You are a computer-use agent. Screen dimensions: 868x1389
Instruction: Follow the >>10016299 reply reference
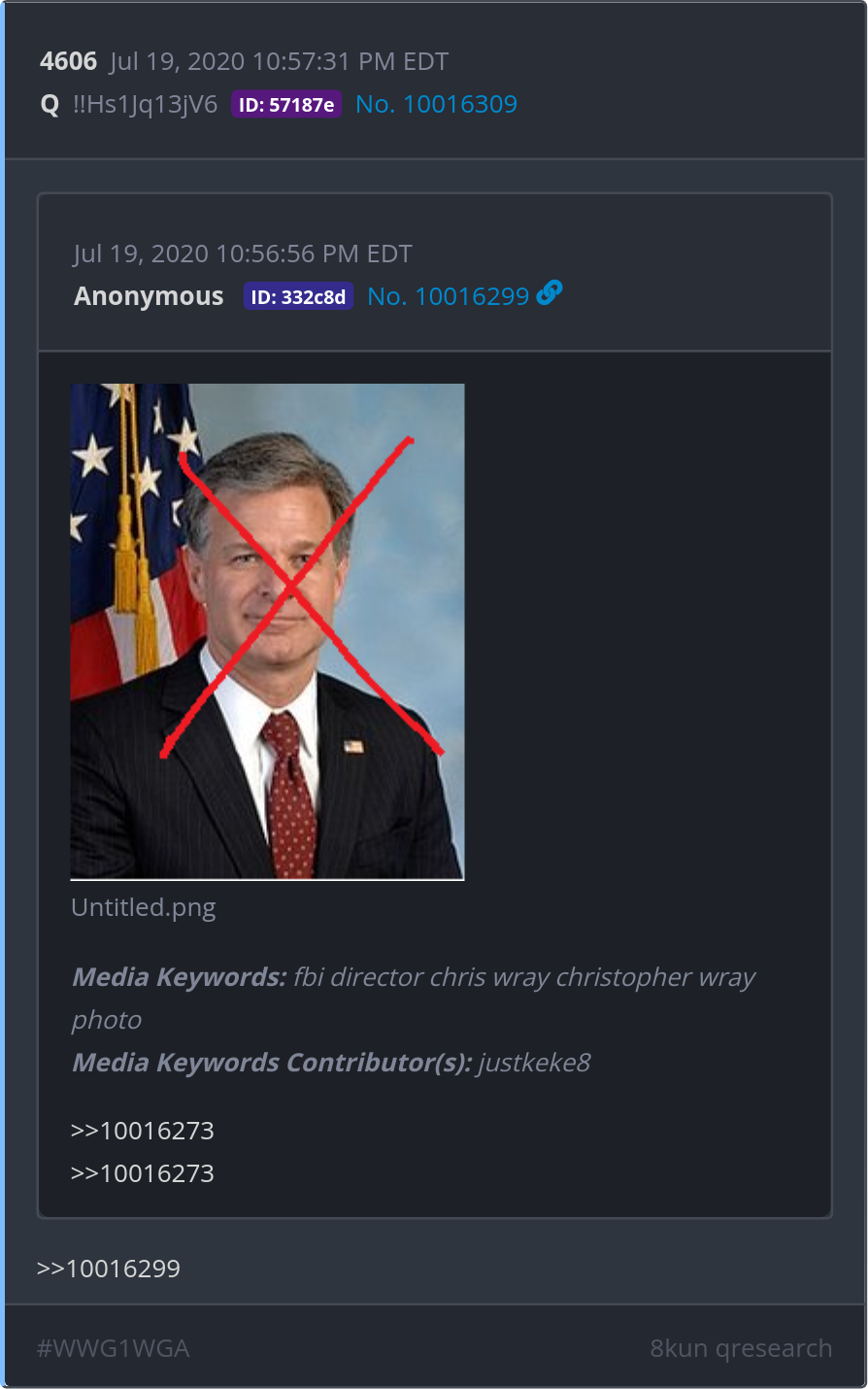coord(109,1269)
